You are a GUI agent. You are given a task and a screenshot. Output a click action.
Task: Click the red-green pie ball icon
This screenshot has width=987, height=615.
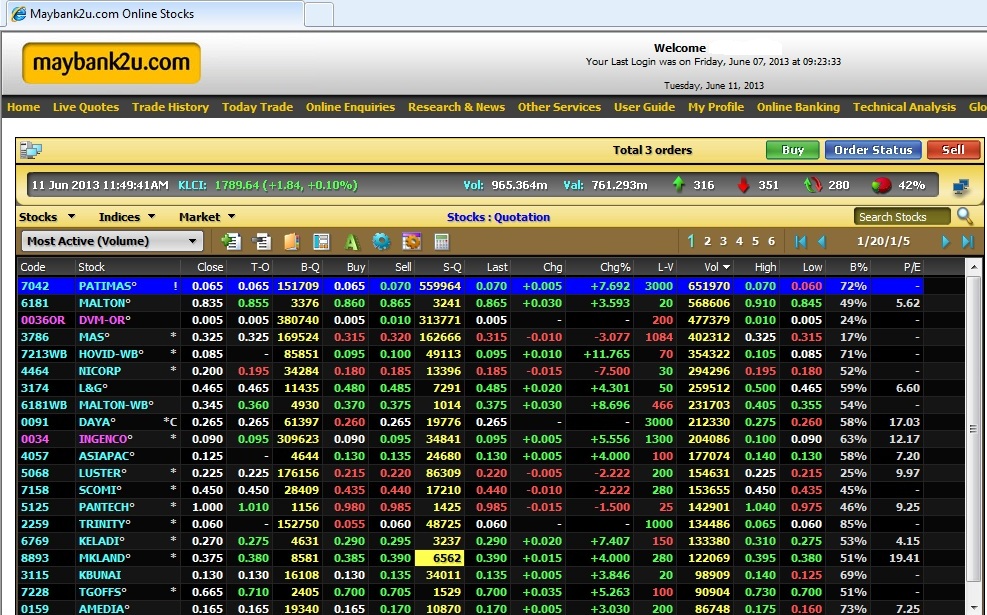pos(881,185)
